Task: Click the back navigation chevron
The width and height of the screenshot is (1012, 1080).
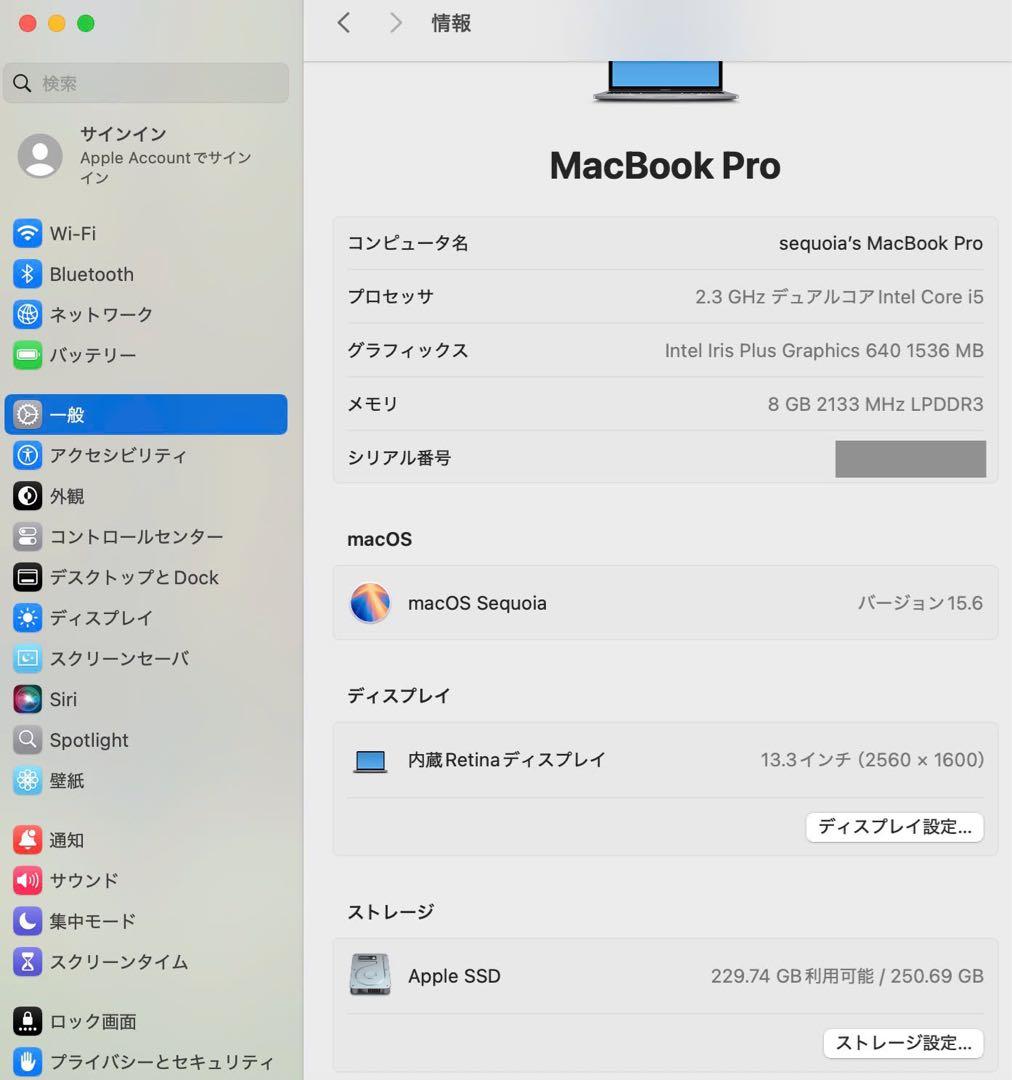Action: [x=344, y=22]
